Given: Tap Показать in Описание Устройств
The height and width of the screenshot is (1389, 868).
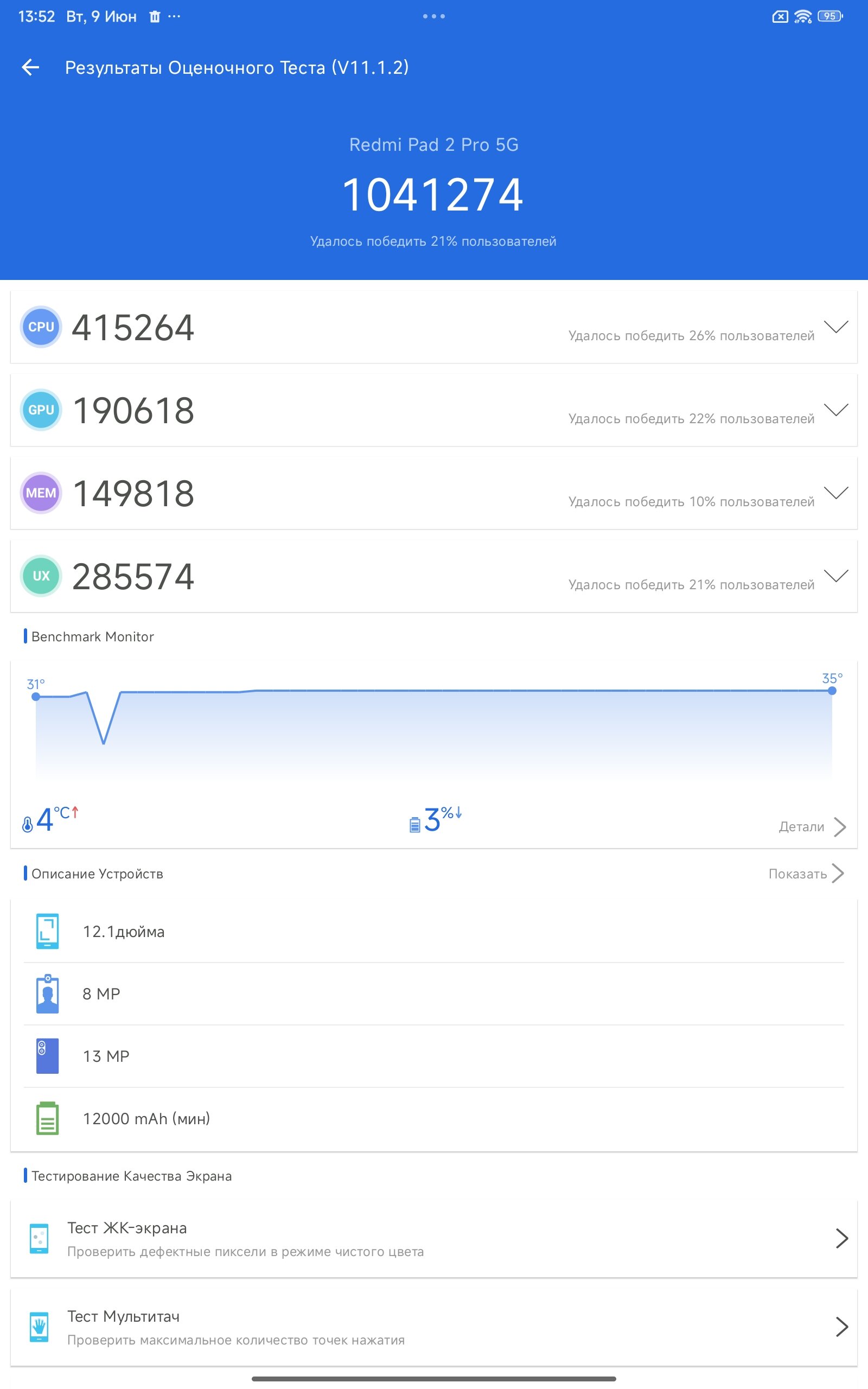Looking at the screenshot, I should 807,874.
